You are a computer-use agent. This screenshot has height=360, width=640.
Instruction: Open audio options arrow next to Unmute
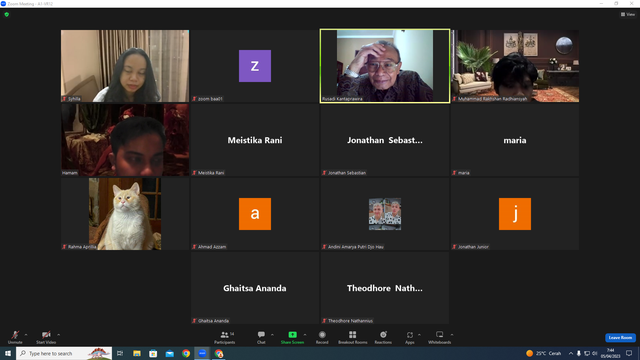26,335
